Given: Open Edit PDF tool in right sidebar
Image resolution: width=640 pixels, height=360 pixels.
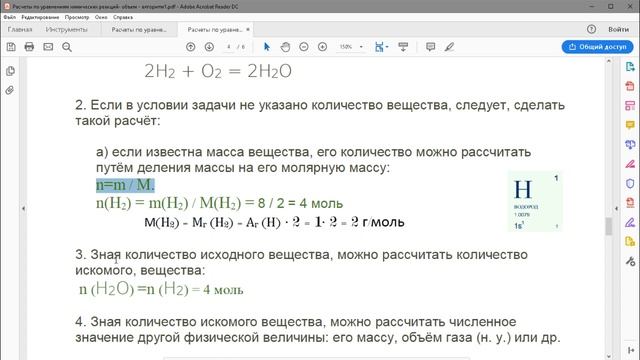Looking at the screenshot, I should (630, 106).
